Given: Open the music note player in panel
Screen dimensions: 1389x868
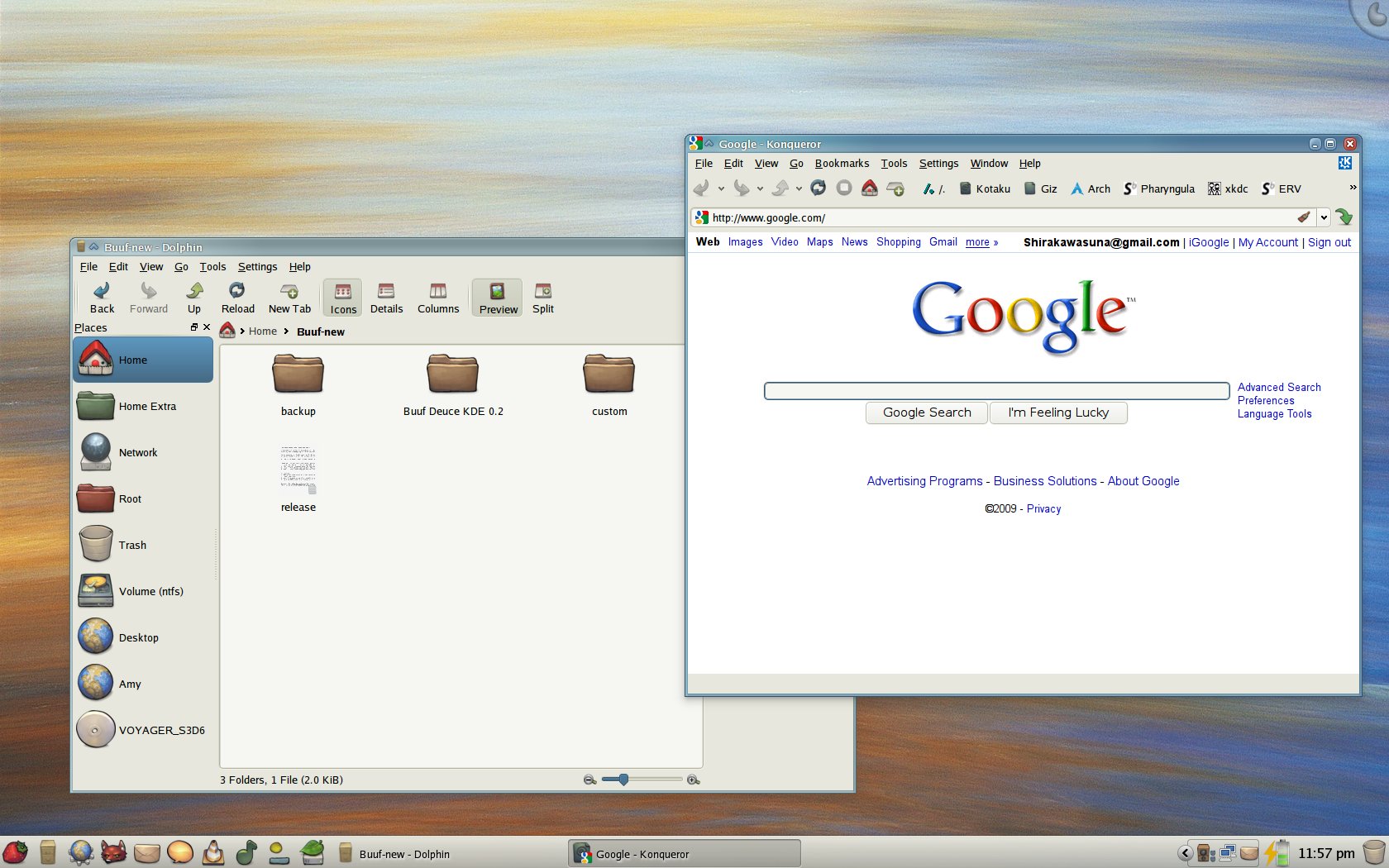Looking at the screenshot, I should 246,852.
